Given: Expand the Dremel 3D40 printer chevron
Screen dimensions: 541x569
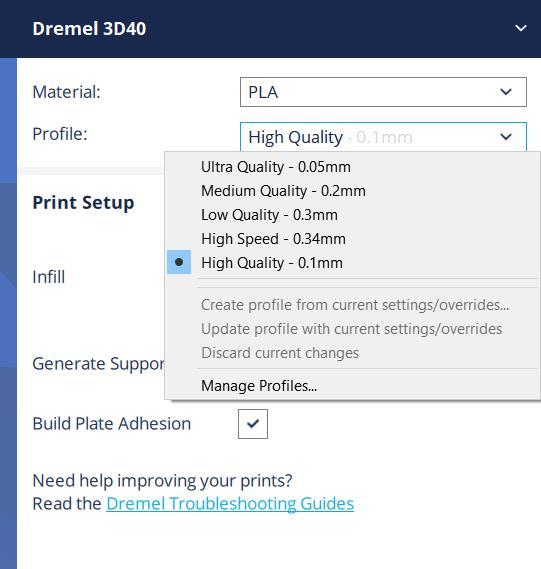Looking at the screenshot, I should point(521,28).
